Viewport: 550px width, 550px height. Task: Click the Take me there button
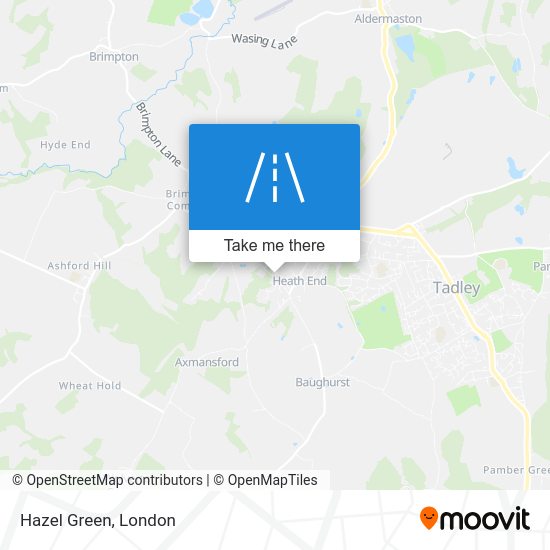coord(274,246)
